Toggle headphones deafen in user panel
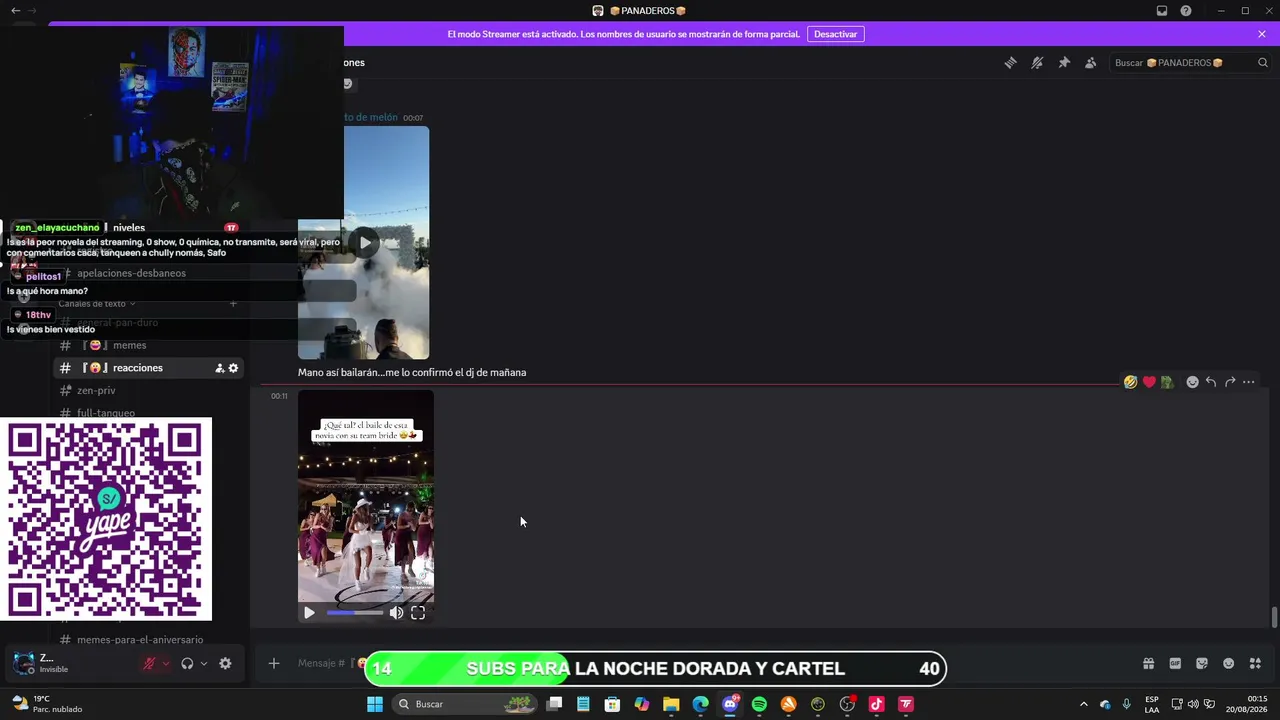Screen dimensions: 1280x720 coord(187,663)
